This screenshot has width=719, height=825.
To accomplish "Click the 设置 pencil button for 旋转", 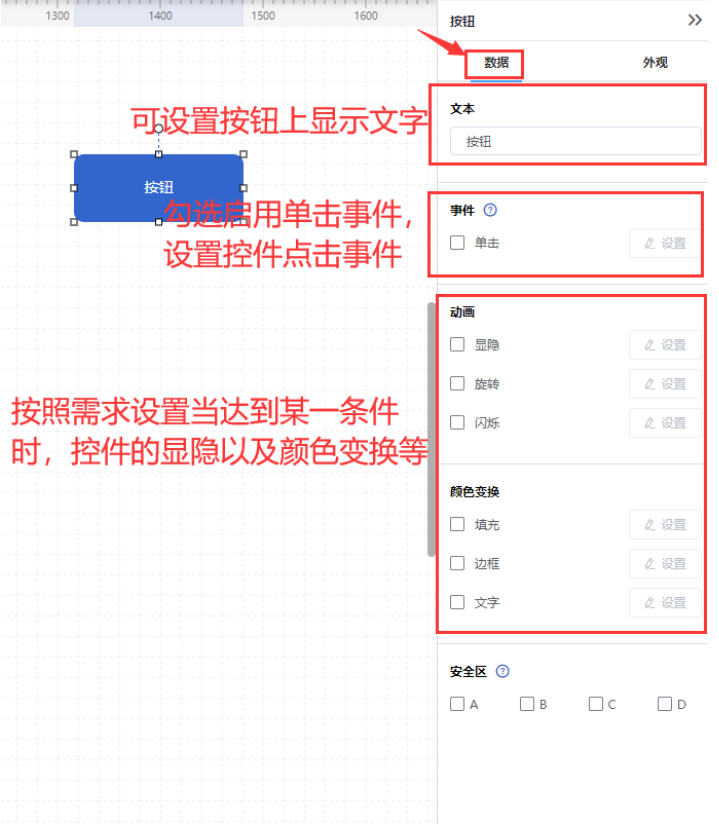I will click(x=665, y=384).
